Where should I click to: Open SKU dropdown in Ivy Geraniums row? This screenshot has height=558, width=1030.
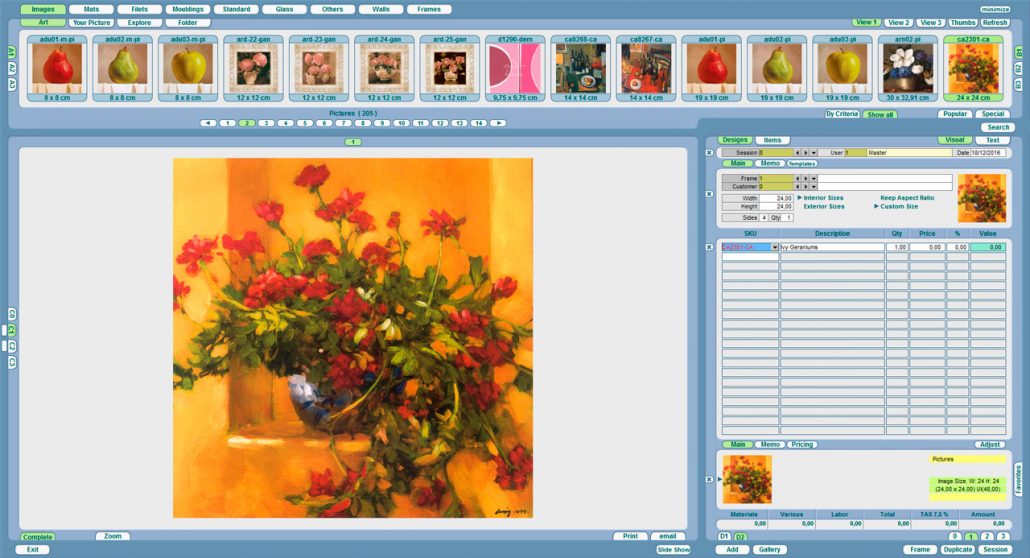pos(775,247)
